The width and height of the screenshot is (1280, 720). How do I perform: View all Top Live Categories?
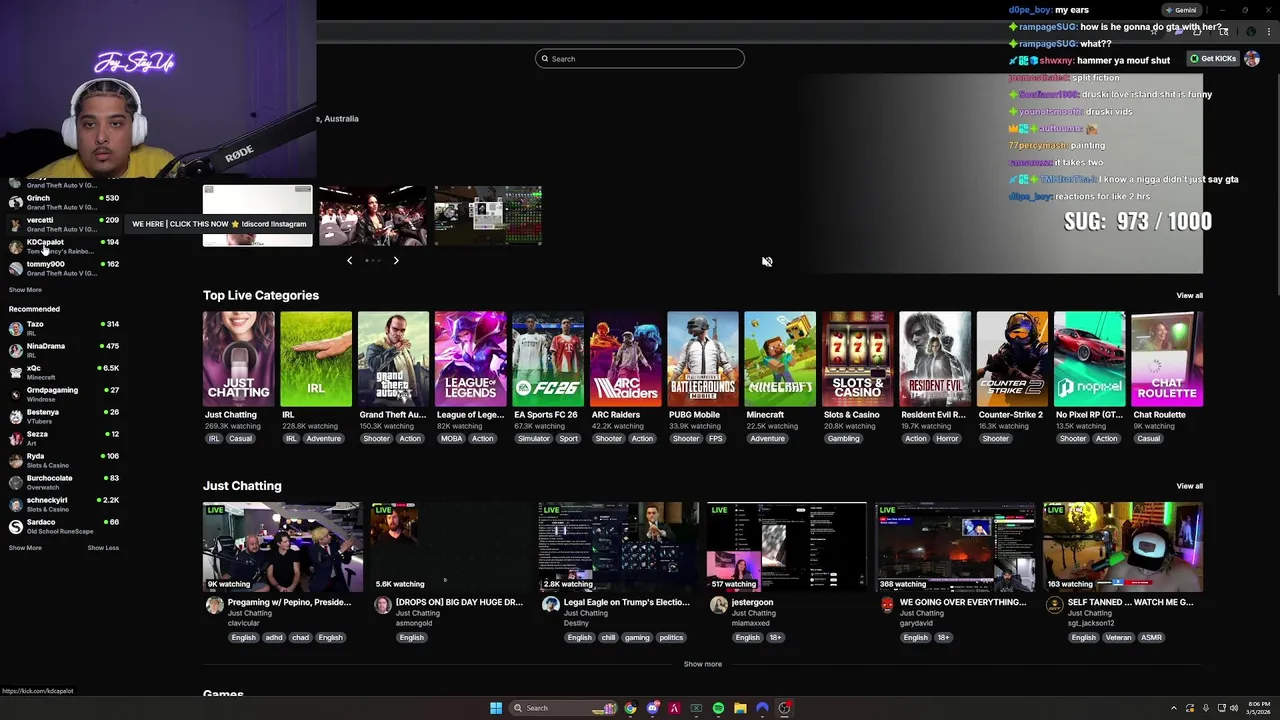click(1189, 296)
